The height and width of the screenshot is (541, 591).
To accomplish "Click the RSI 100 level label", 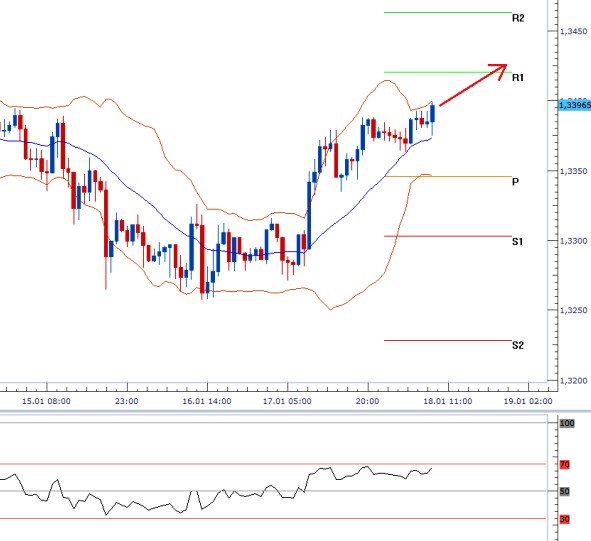I will pyautogui.click(x=567, y=423).
